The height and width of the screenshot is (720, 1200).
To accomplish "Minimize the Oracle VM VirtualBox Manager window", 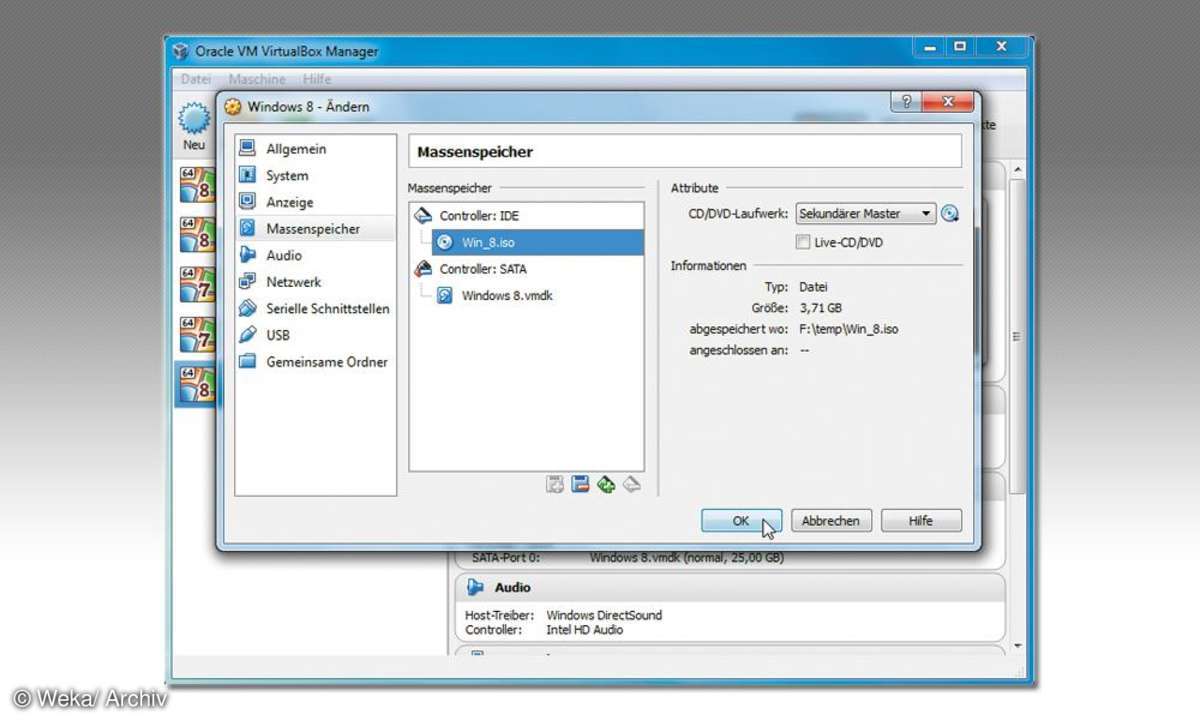I will pyautogui.click(x=930, y=47).
